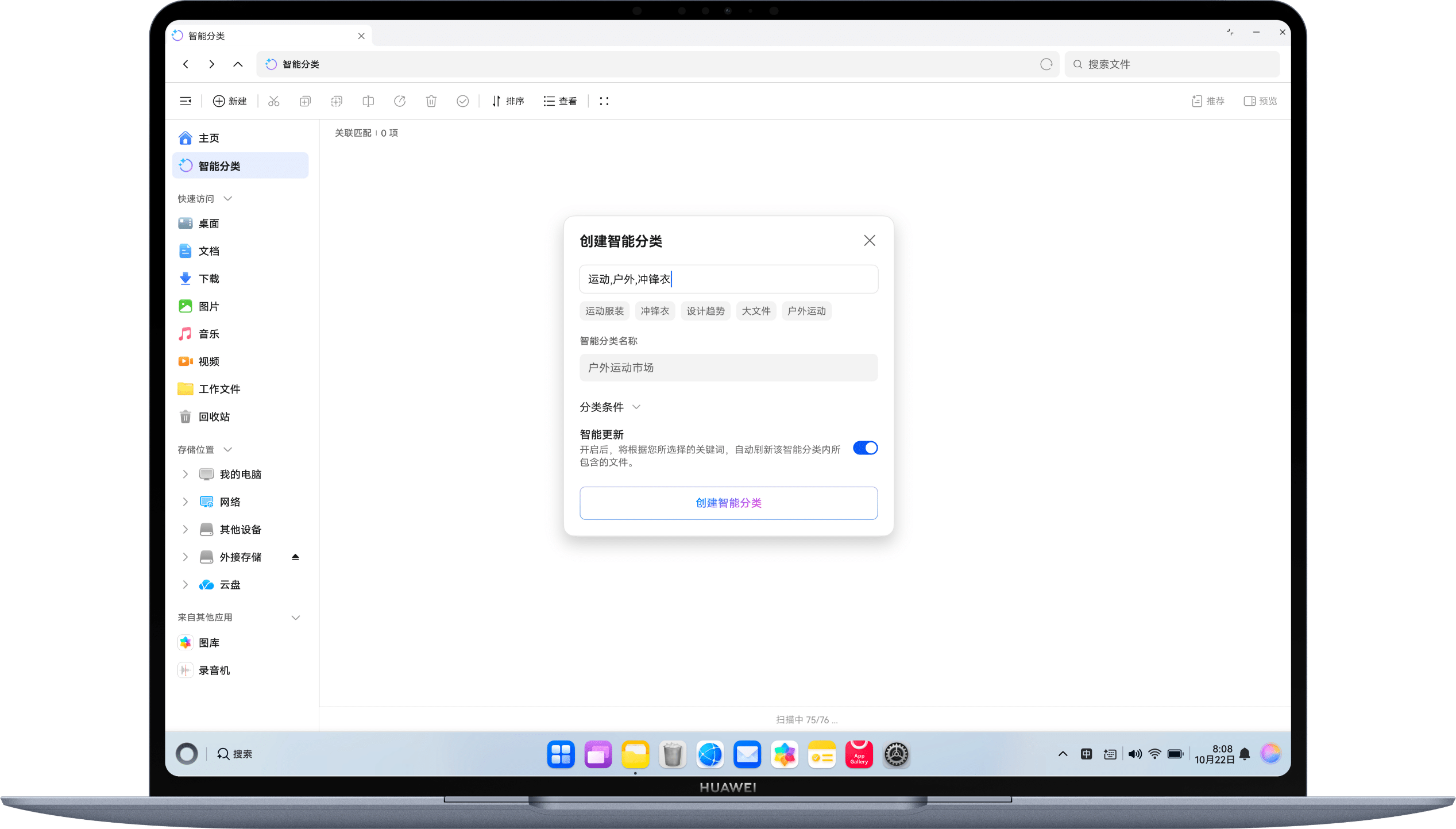Click the cut (scissors) toolbar icon
Image resolution: width=1456 pixels, height=829 pixels.
[274, 101]
